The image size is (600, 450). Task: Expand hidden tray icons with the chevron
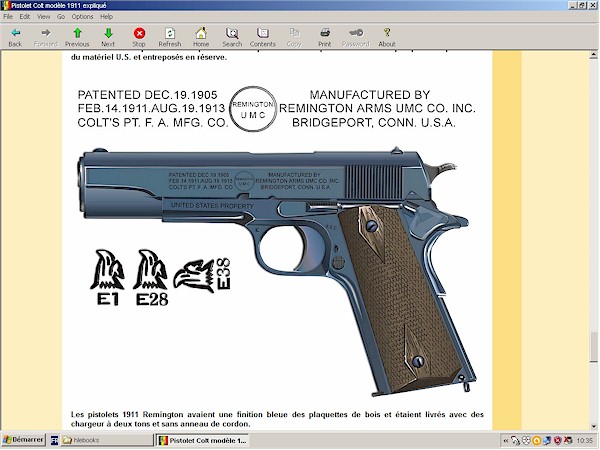point(505,440)
